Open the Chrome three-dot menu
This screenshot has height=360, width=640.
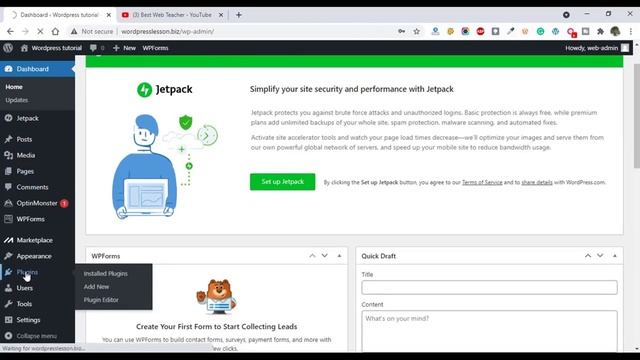click(630, 31)
